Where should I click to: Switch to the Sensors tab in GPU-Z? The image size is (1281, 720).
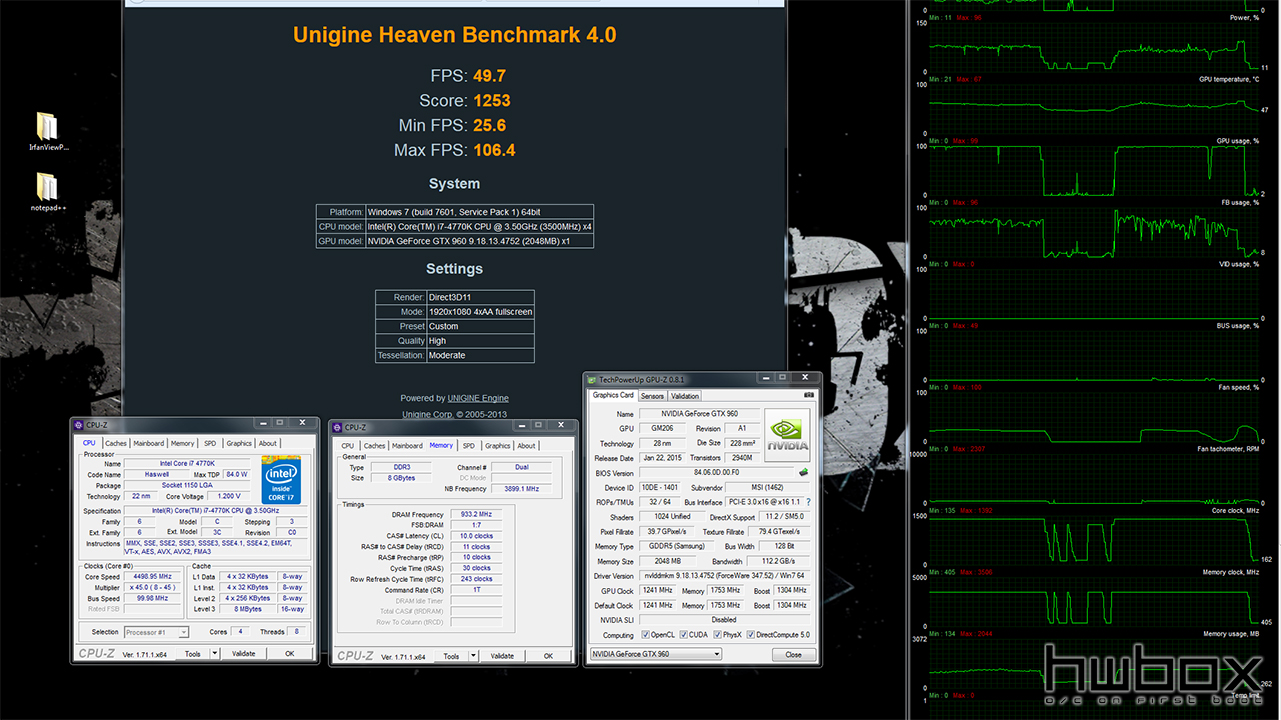[x=652, y=396]
